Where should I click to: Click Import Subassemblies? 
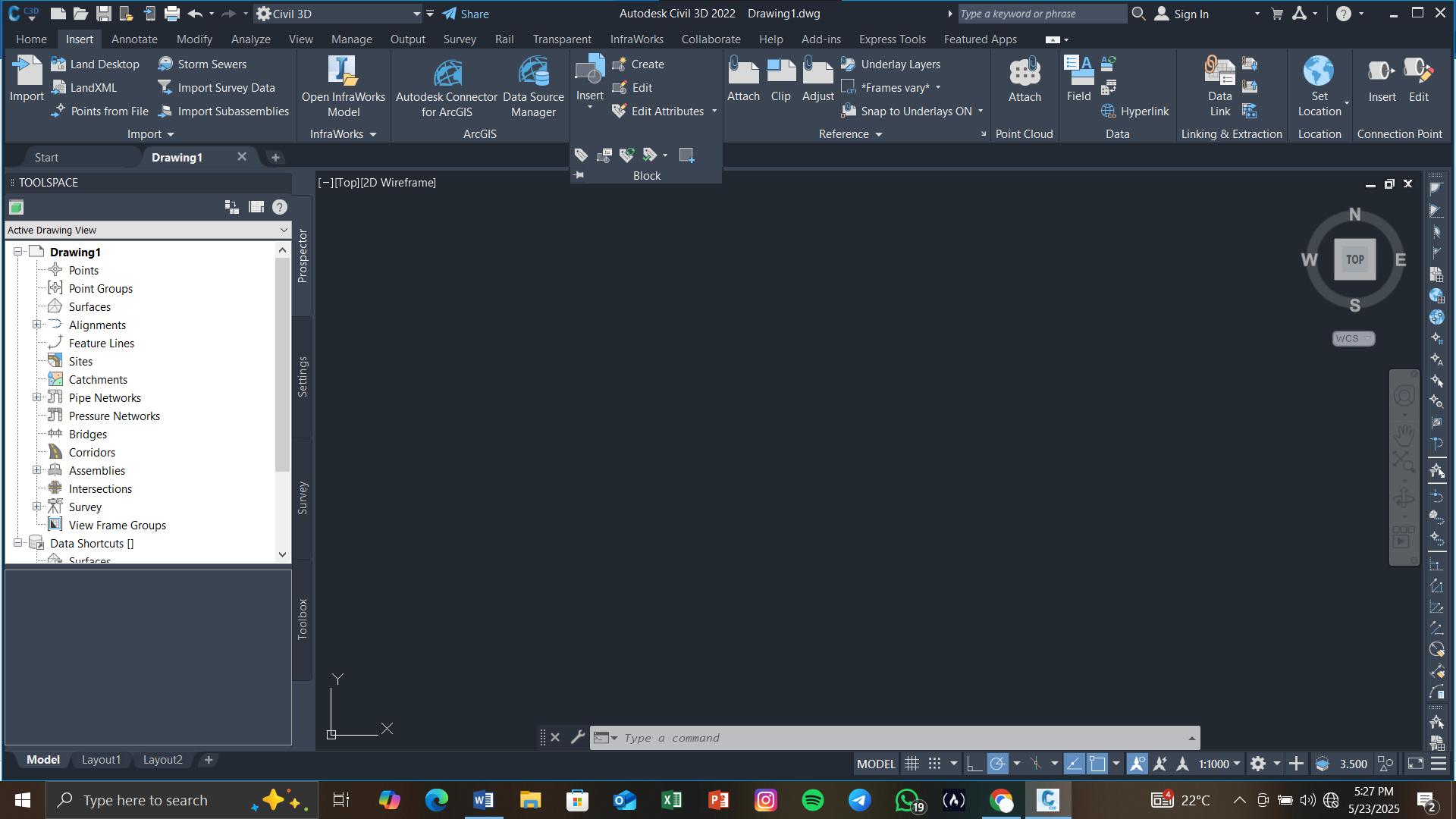click(x=224, y=111)
